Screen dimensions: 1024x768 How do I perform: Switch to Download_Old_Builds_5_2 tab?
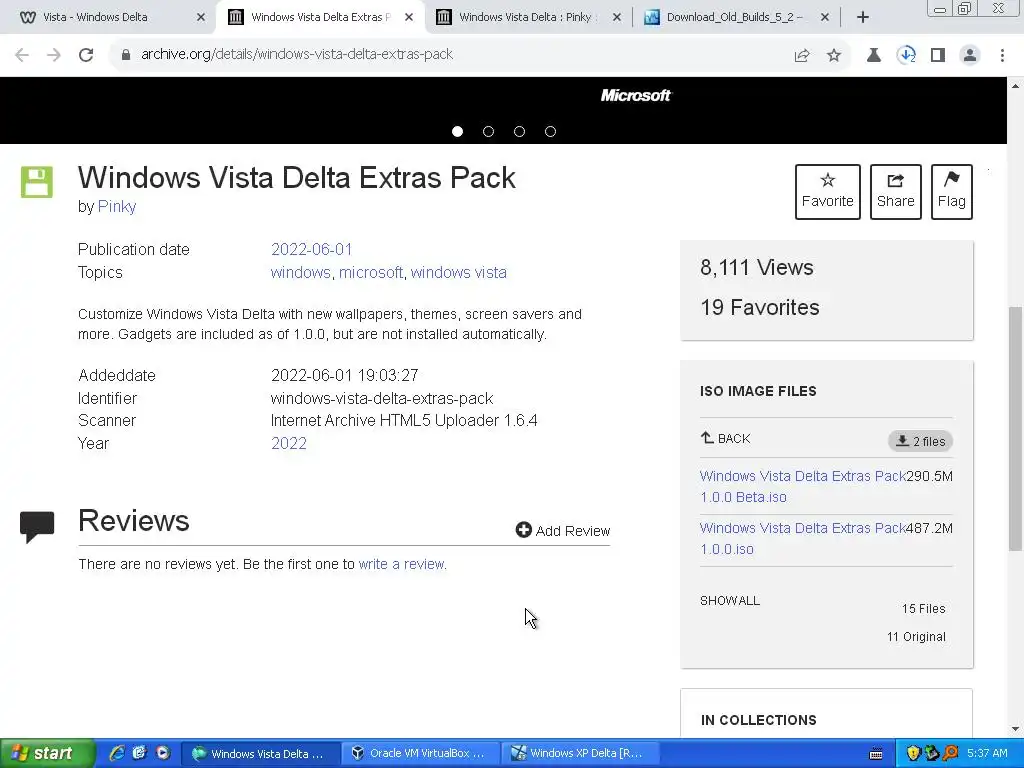735,18
